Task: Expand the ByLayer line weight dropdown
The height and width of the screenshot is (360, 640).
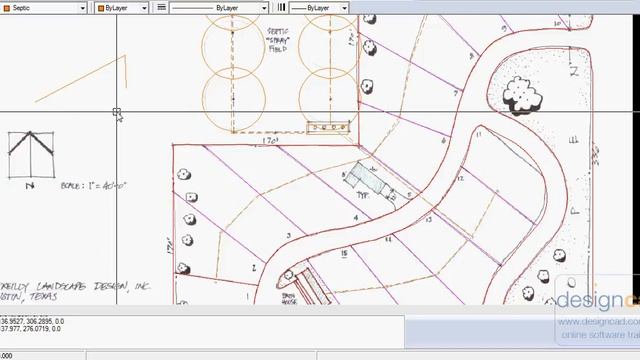Action: [x=319, y=8]
